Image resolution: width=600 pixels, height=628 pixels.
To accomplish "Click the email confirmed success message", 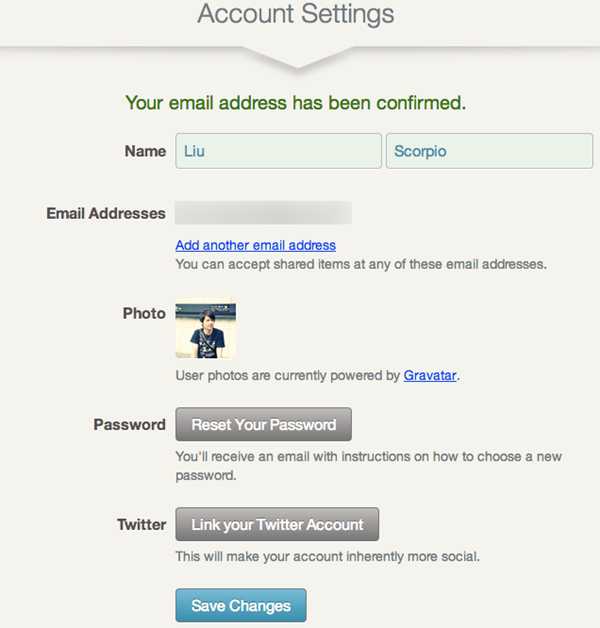I will point(295,102).
